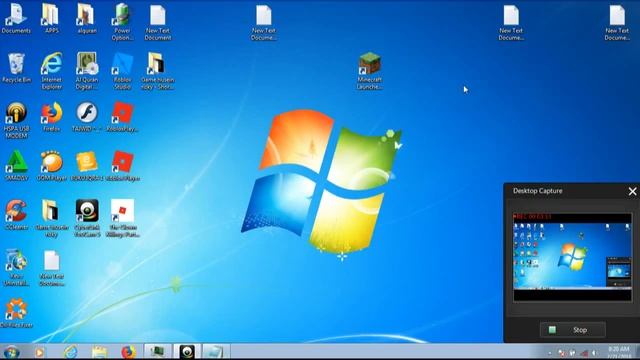Launch RobloxPlayer beside the orange icon
The image size is (640, 360).
(x=122, y=166)
